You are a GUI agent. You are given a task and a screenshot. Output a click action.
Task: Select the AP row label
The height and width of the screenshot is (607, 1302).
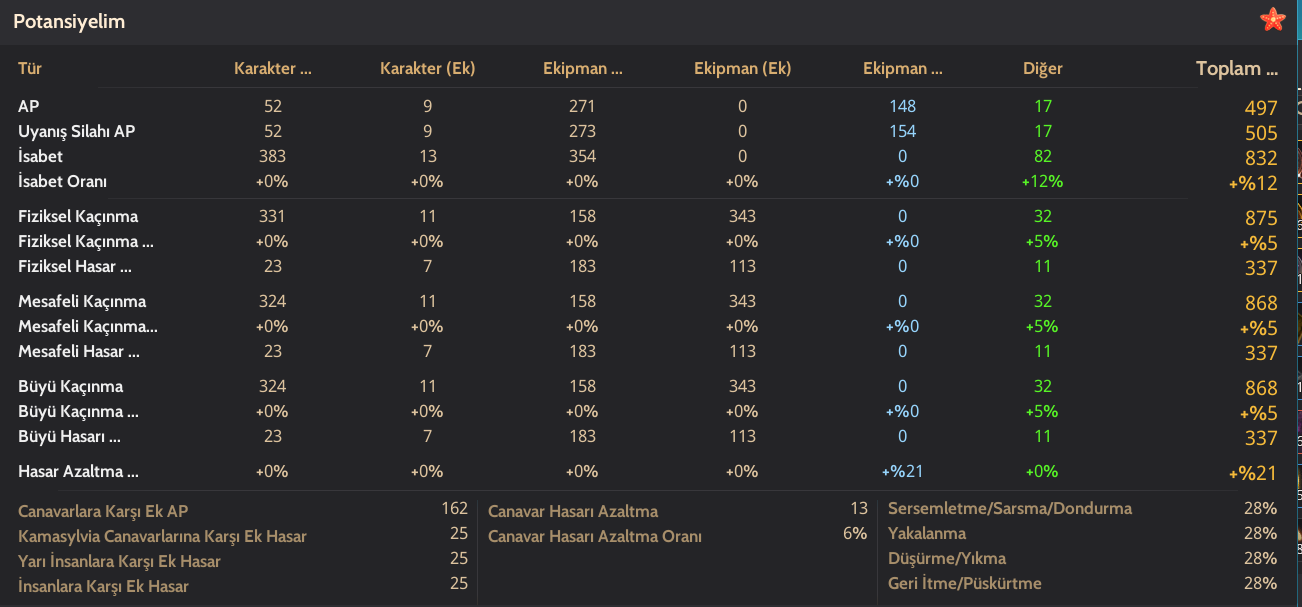coord(29,106)
